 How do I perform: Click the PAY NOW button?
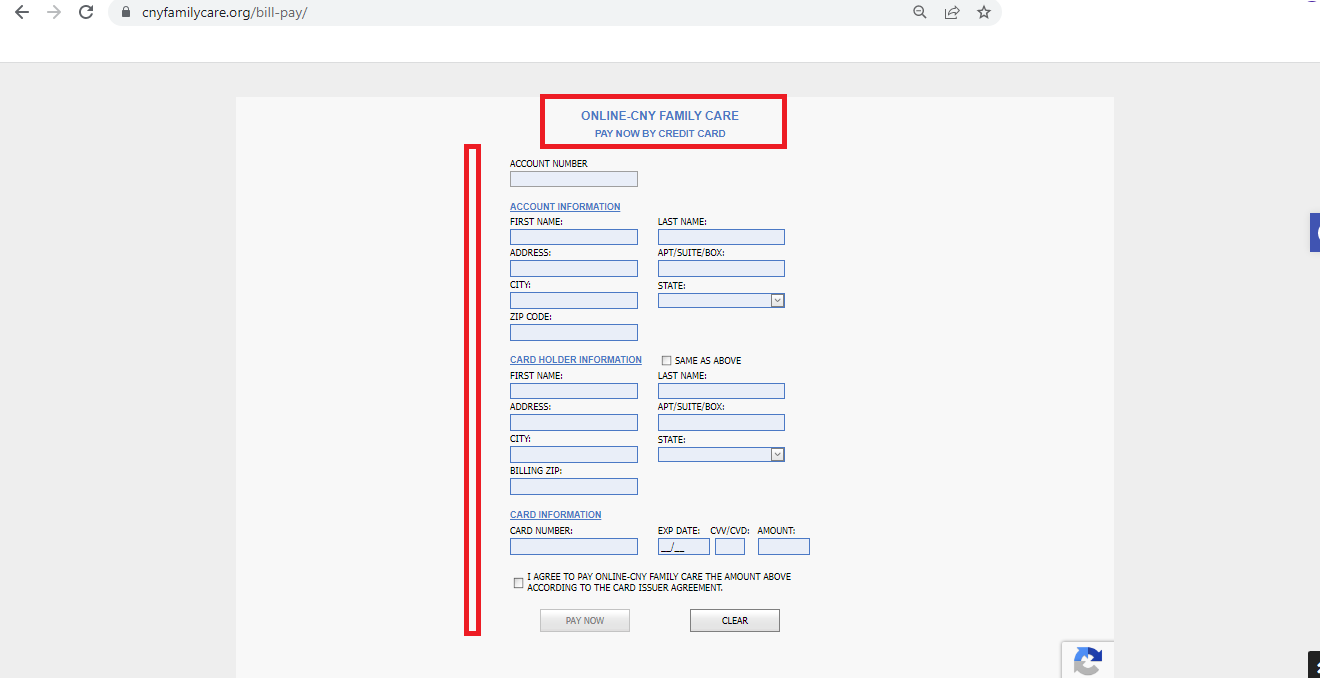coord(584,620)
